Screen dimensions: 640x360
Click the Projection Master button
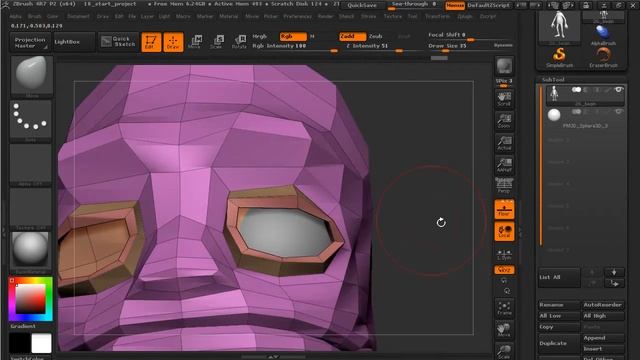click(x=30, y=42)
